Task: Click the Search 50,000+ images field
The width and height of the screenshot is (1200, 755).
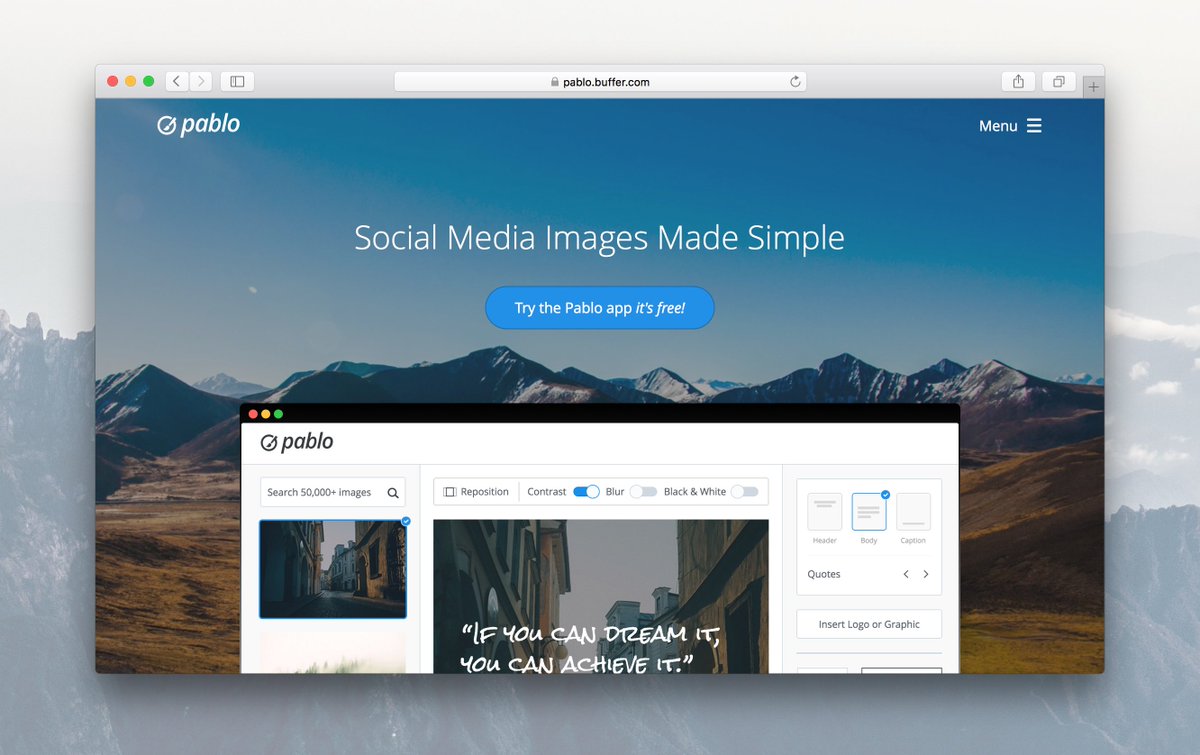Action: (x=333, y=492)
